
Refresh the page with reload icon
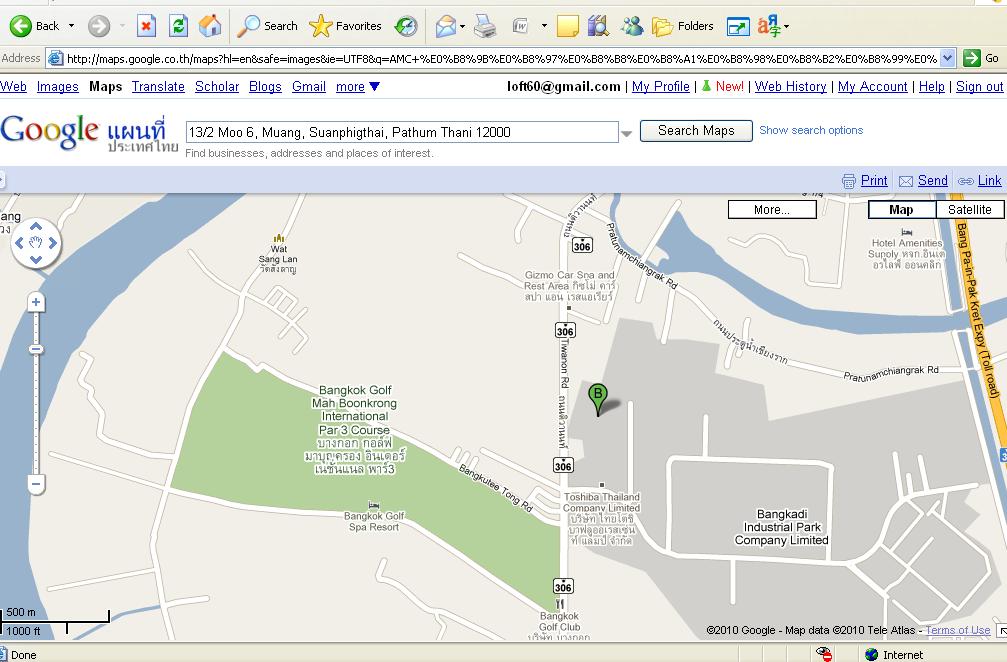[x=178, y=26]
